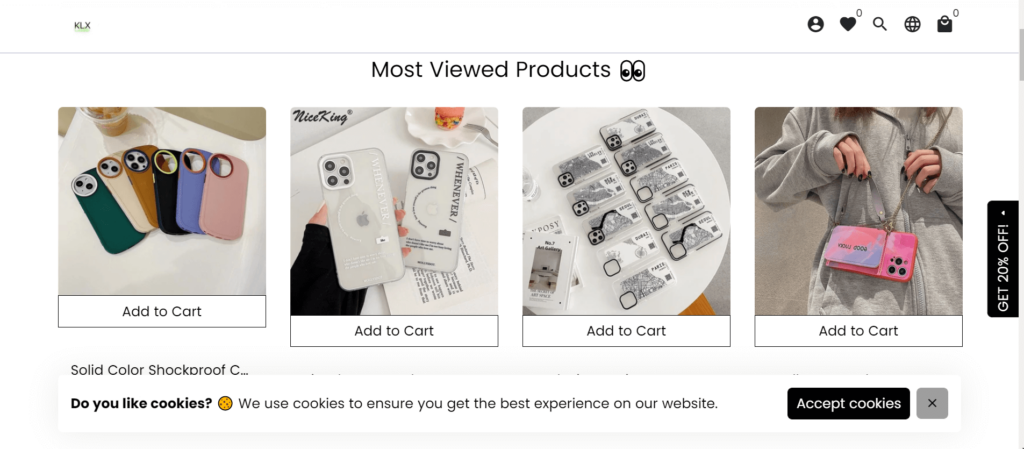Click the Most Viewed Products heading
This screenshot has width=1024, height=449.
508,70
